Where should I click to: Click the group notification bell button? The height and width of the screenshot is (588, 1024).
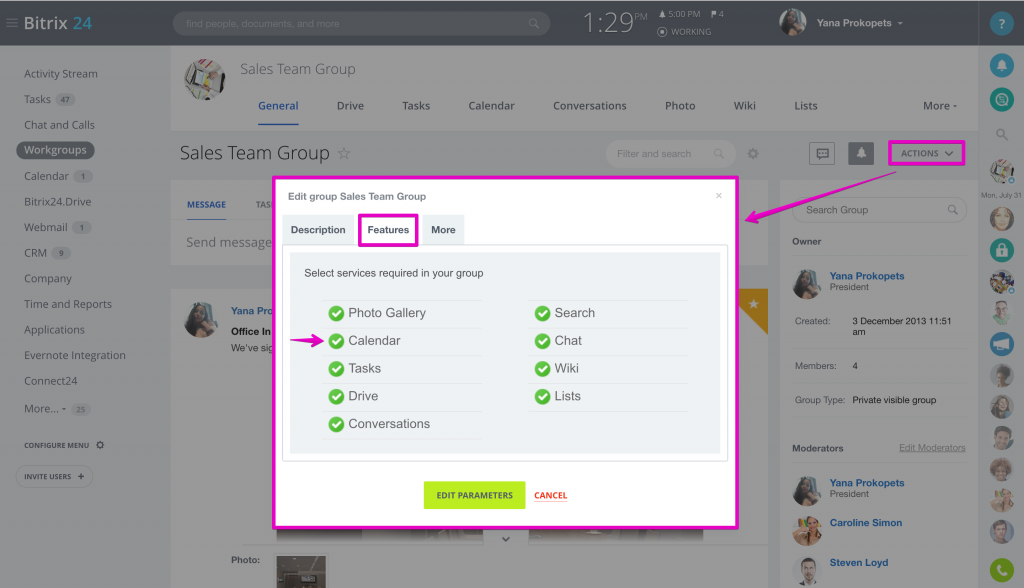(861, 154)
